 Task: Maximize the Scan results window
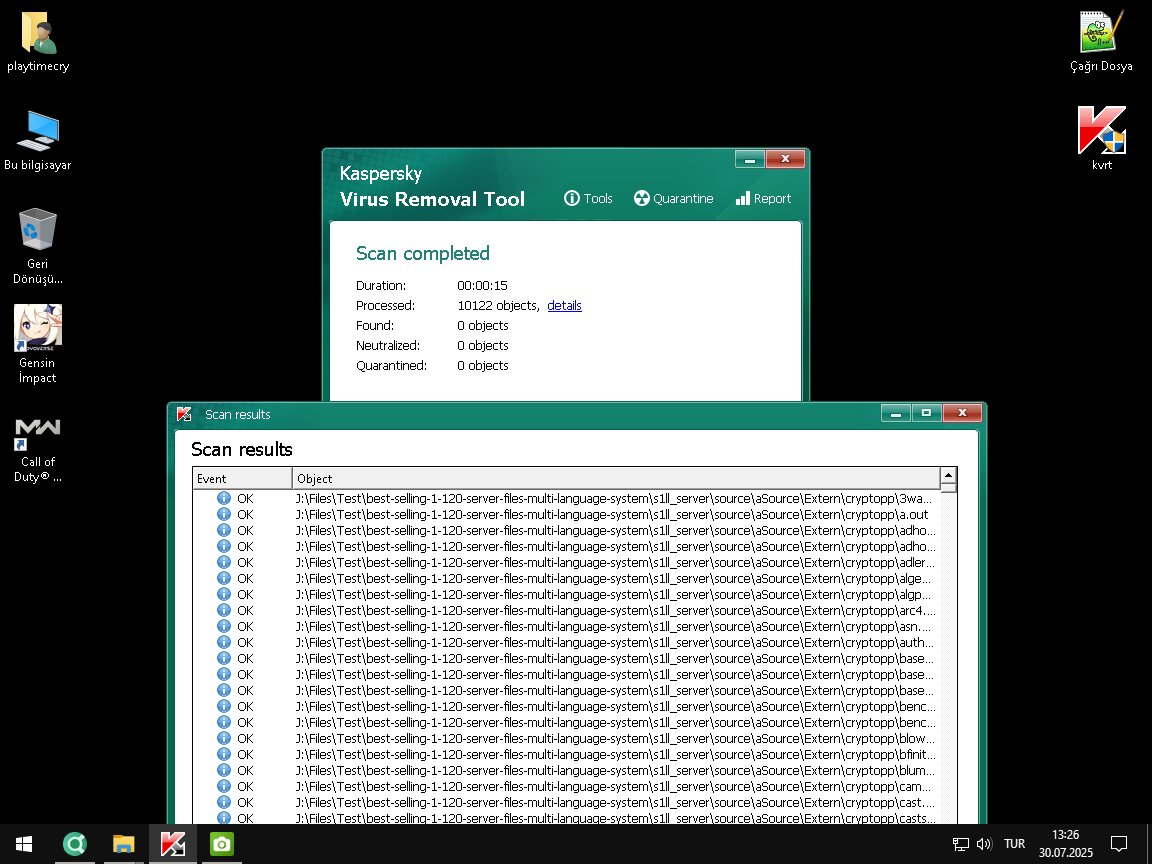coord(926,413)
